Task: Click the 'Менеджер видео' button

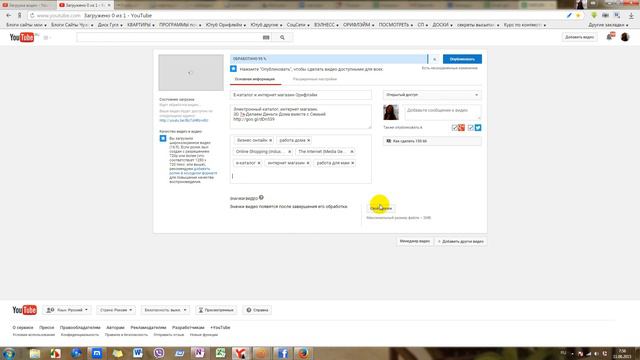Action: pyautogui.click(x=414, y=241)
